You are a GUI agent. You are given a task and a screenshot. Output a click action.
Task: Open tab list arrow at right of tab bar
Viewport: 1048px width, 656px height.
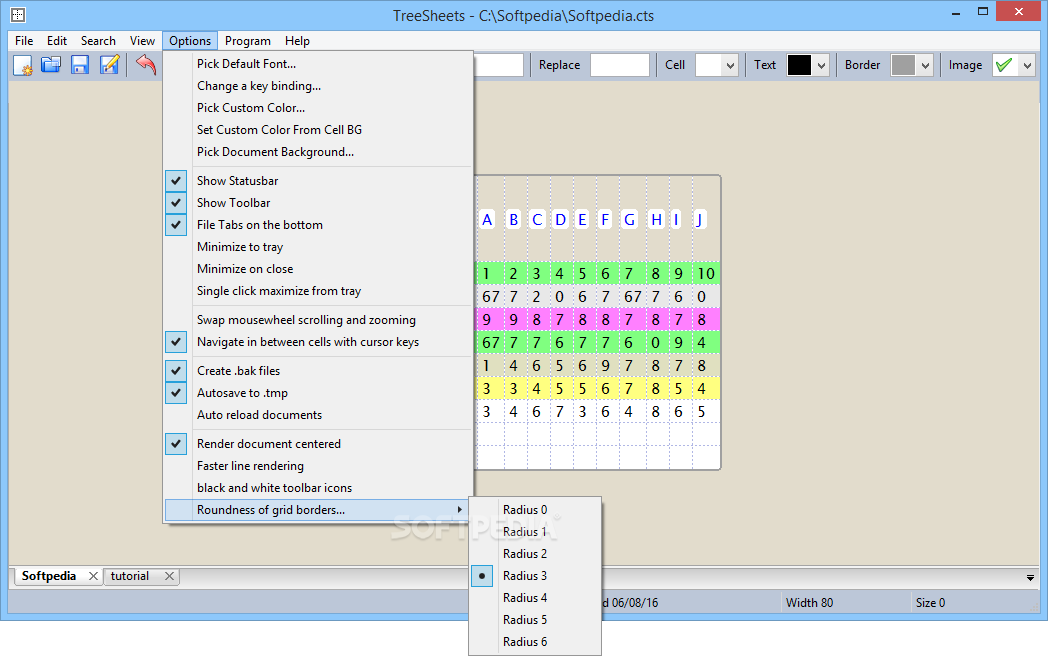pyautogui.click(x=1030, y=578)
